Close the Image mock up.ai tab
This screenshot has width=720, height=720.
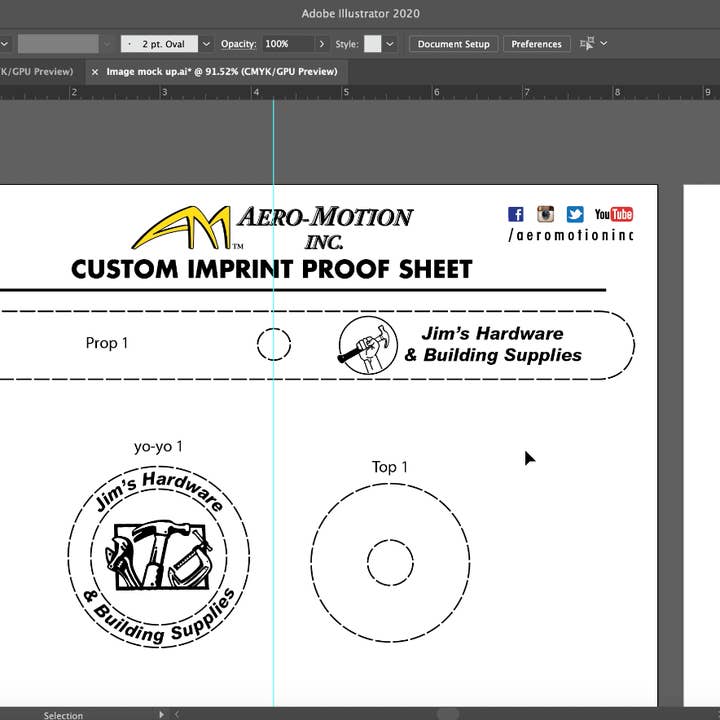click(x=95, y=72)
